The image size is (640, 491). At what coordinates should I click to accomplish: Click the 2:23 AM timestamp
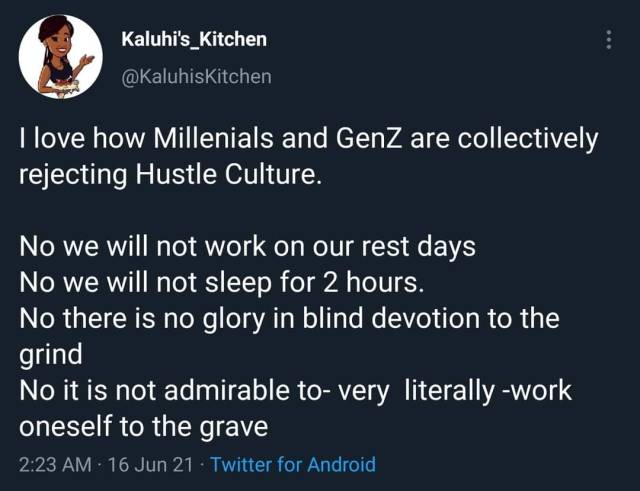point(56,464)
